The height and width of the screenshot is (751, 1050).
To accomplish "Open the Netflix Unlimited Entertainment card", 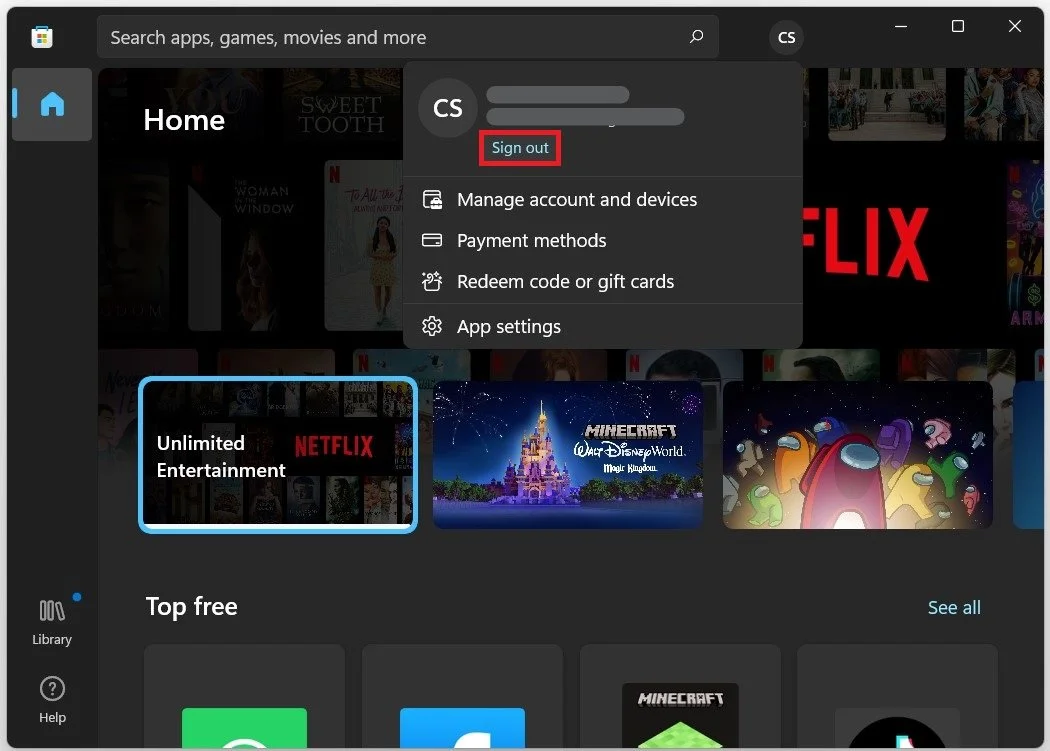I will tap(278, 455).
